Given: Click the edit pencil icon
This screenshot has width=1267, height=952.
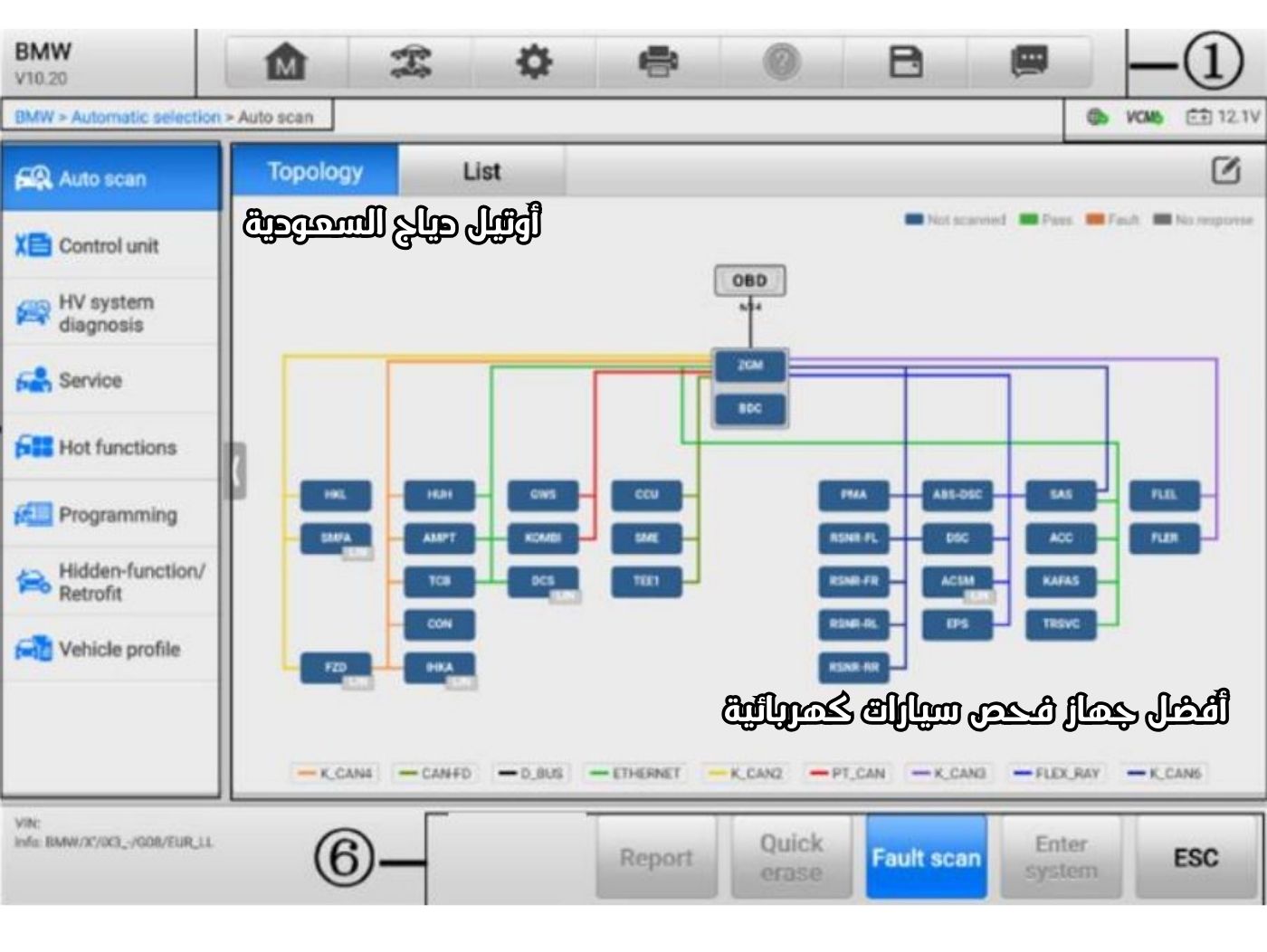Looking at the screenshot, I should pyautogui.click(x=1225, y=170).
